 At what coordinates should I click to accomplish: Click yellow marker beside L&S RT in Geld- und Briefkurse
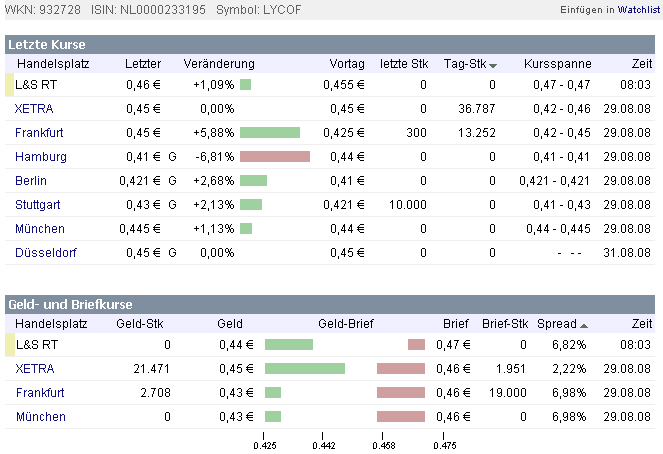point(9,345)
